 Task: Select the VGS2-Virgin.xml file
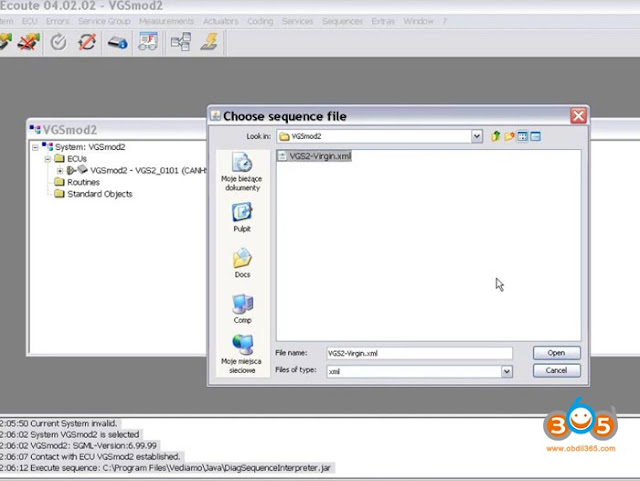314,156
